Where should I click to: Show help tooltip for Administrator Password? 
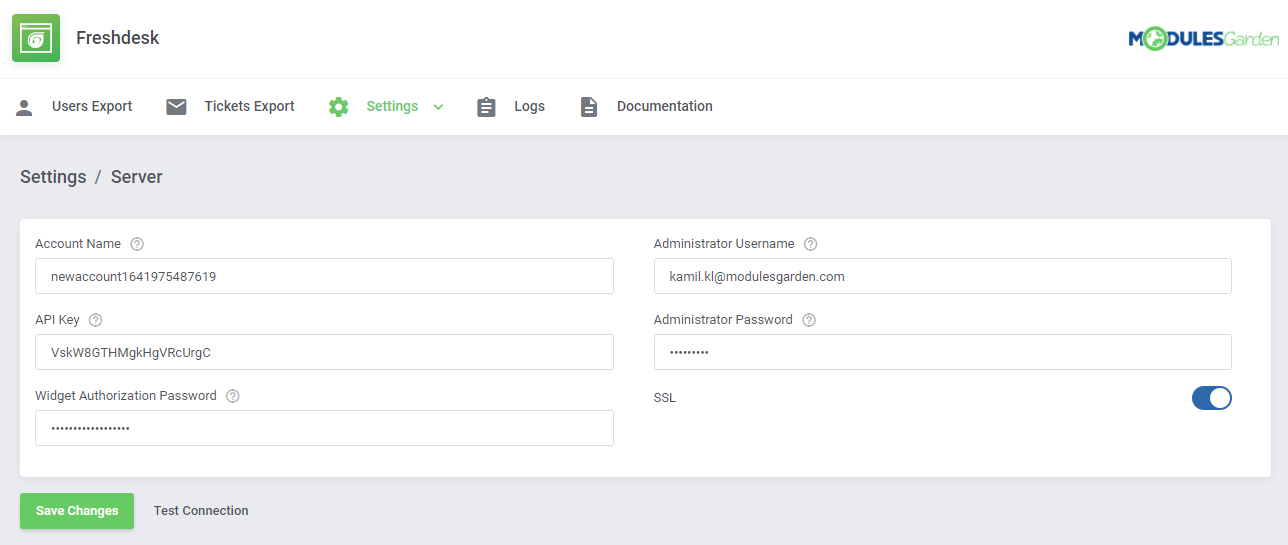[x=809, y=320]
